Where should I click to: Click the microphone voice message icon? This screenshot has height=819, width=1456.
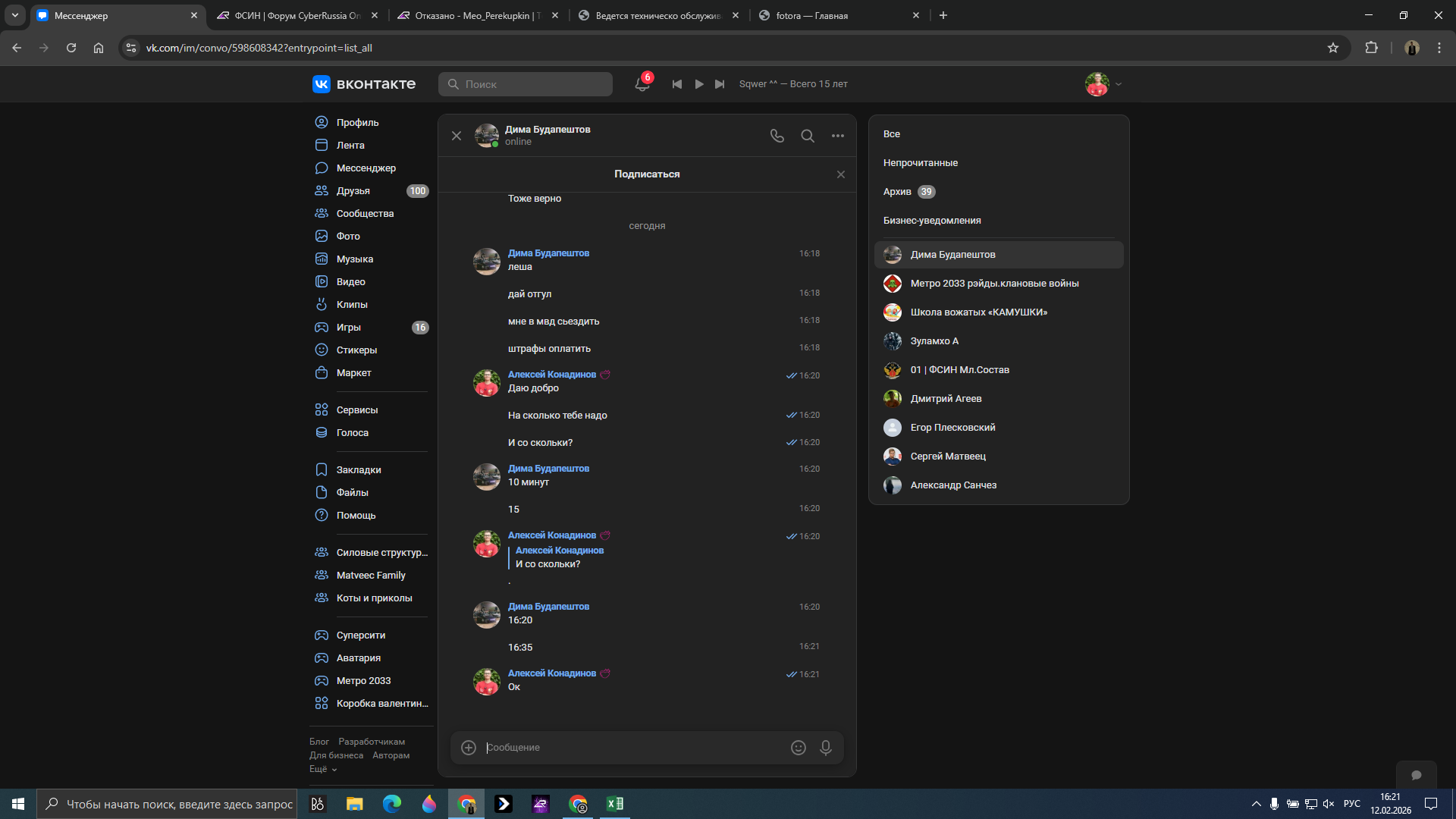(826, 748)
